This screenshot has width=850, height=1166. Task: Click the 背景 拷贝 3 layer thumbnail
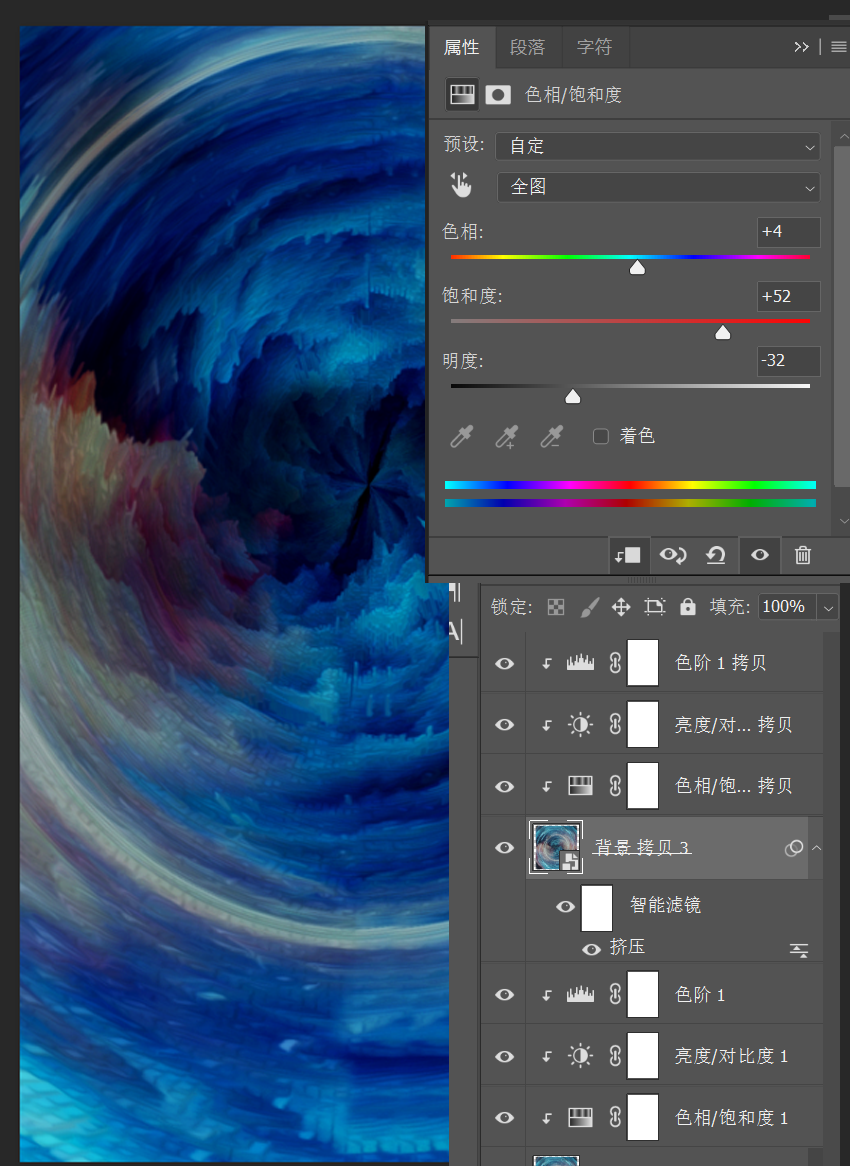[556, 848]
